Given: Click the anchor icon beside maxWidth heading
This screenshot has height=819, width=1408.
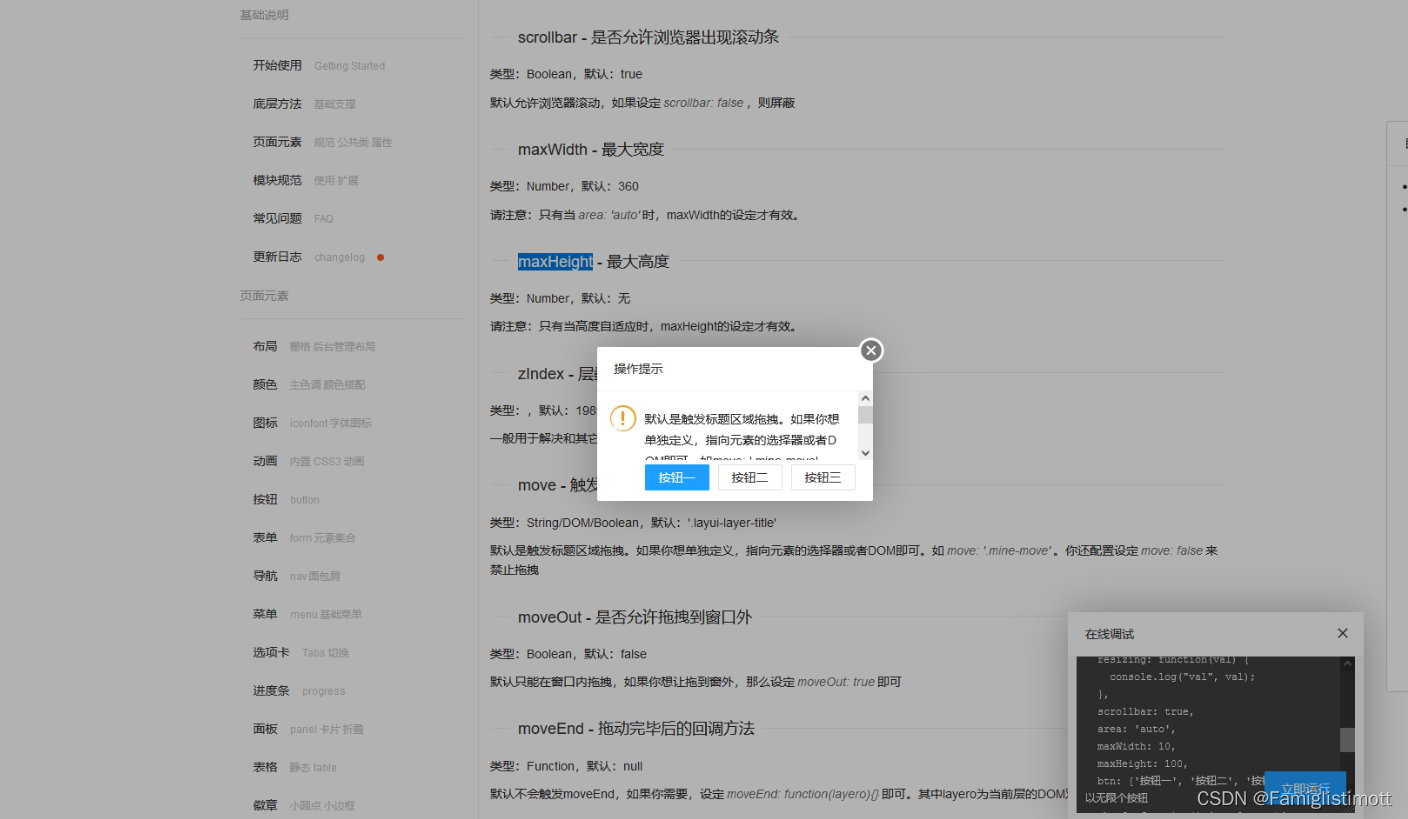Looking at the screenshot, I should 500,149.
